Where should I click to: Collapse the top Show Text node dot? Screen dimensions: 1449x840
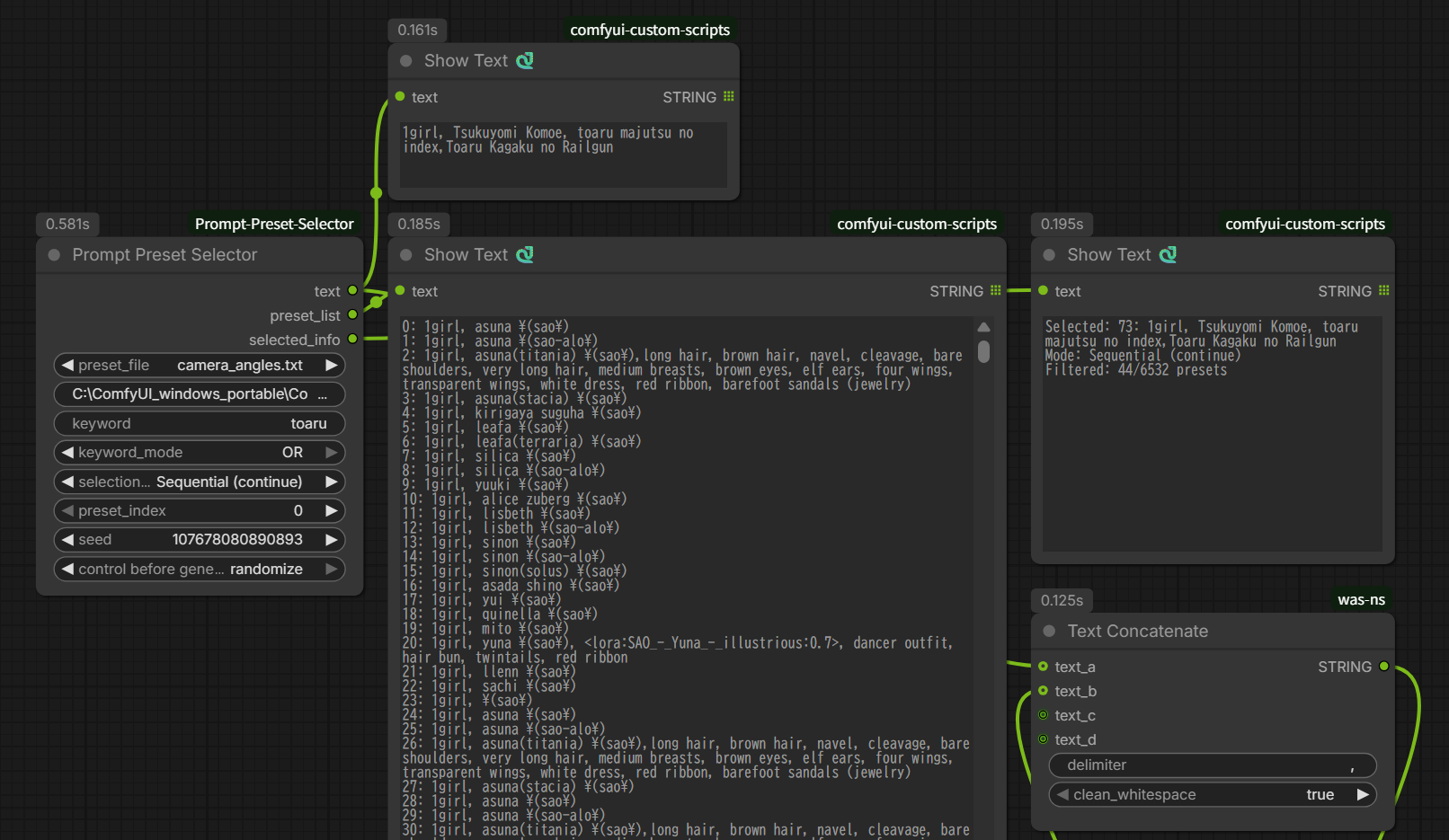[x=406, y=61]
